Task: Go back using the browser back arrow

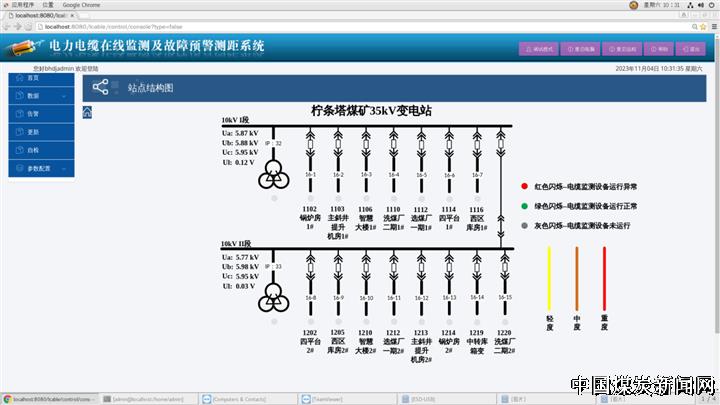Action: [x=8, y=27]
